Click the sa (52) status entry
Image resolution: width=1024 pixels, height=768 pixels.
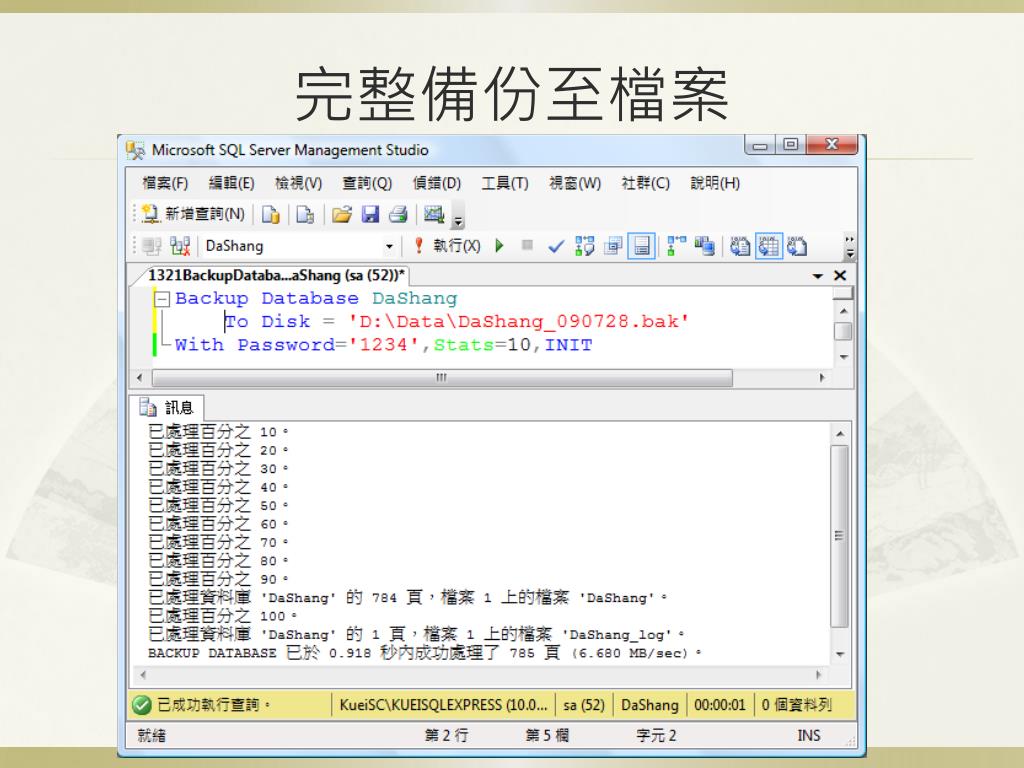(x=584, y=705)
